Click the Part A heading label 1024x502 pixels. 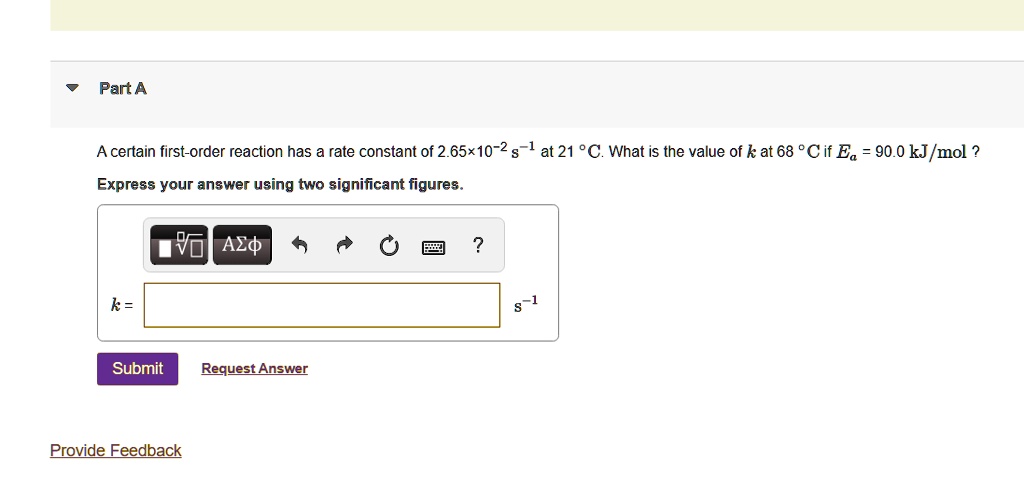click(x=123, y=88)
